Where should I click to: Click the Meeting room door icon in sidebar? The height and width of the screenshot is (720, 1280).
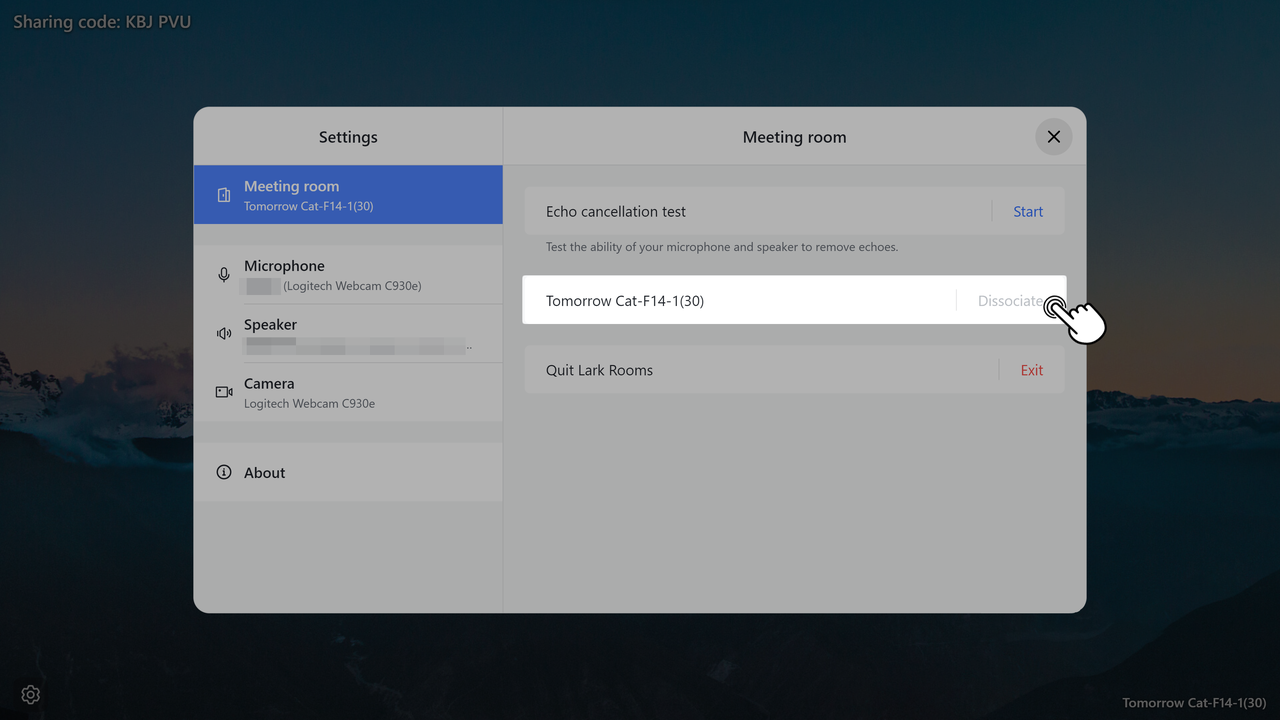pyautogui.click(x=224, y=195)
